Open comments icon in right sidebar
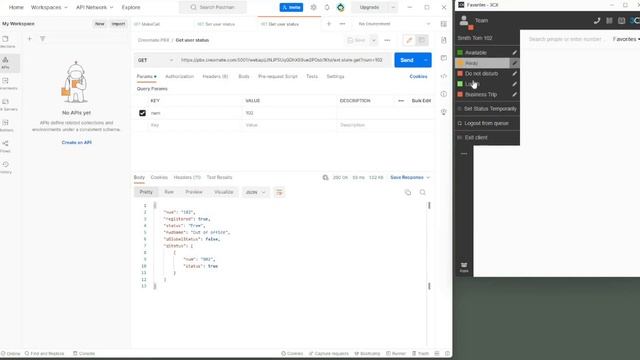This screenshot has width=640, height=360. [444, 58]
